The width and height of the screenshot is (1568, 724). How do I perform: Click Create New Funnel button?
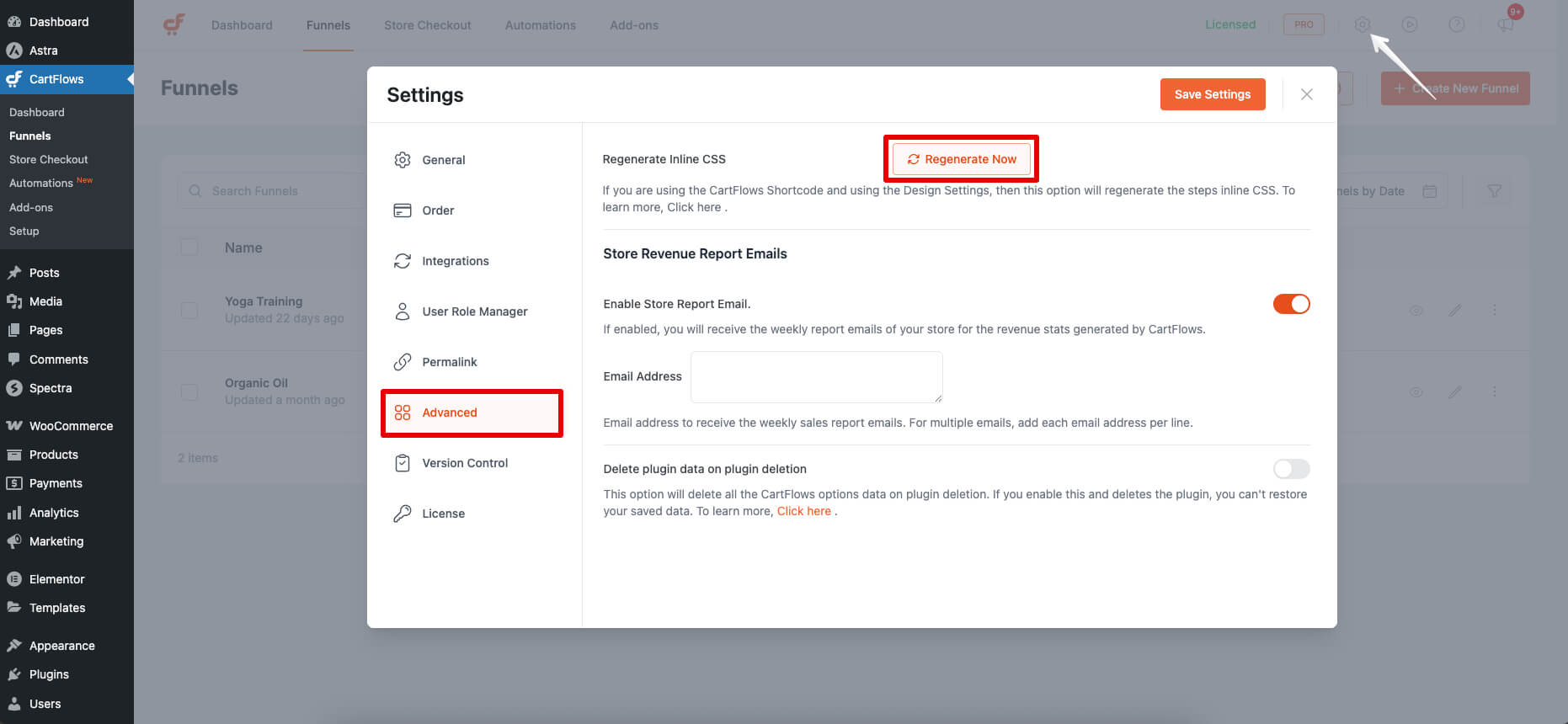pyautogui.click(x=1455, y=88)
